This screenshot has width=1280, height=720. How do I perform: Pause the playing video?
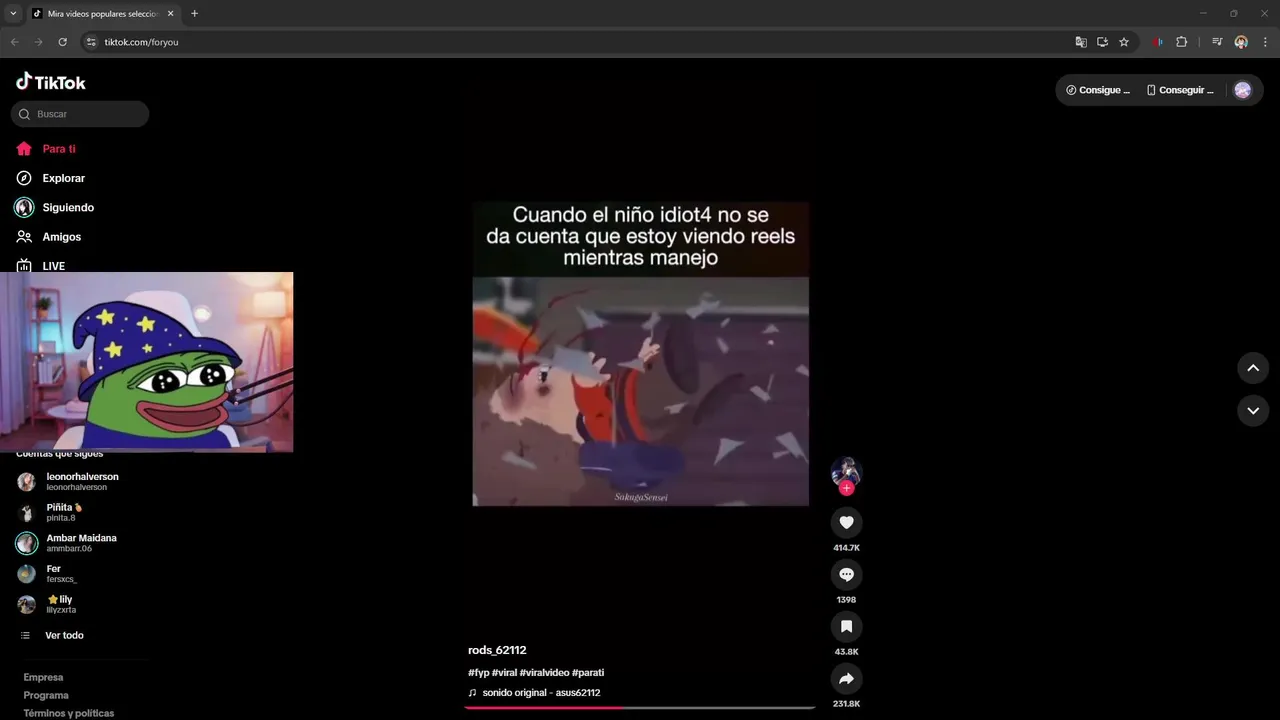(640, 354)
